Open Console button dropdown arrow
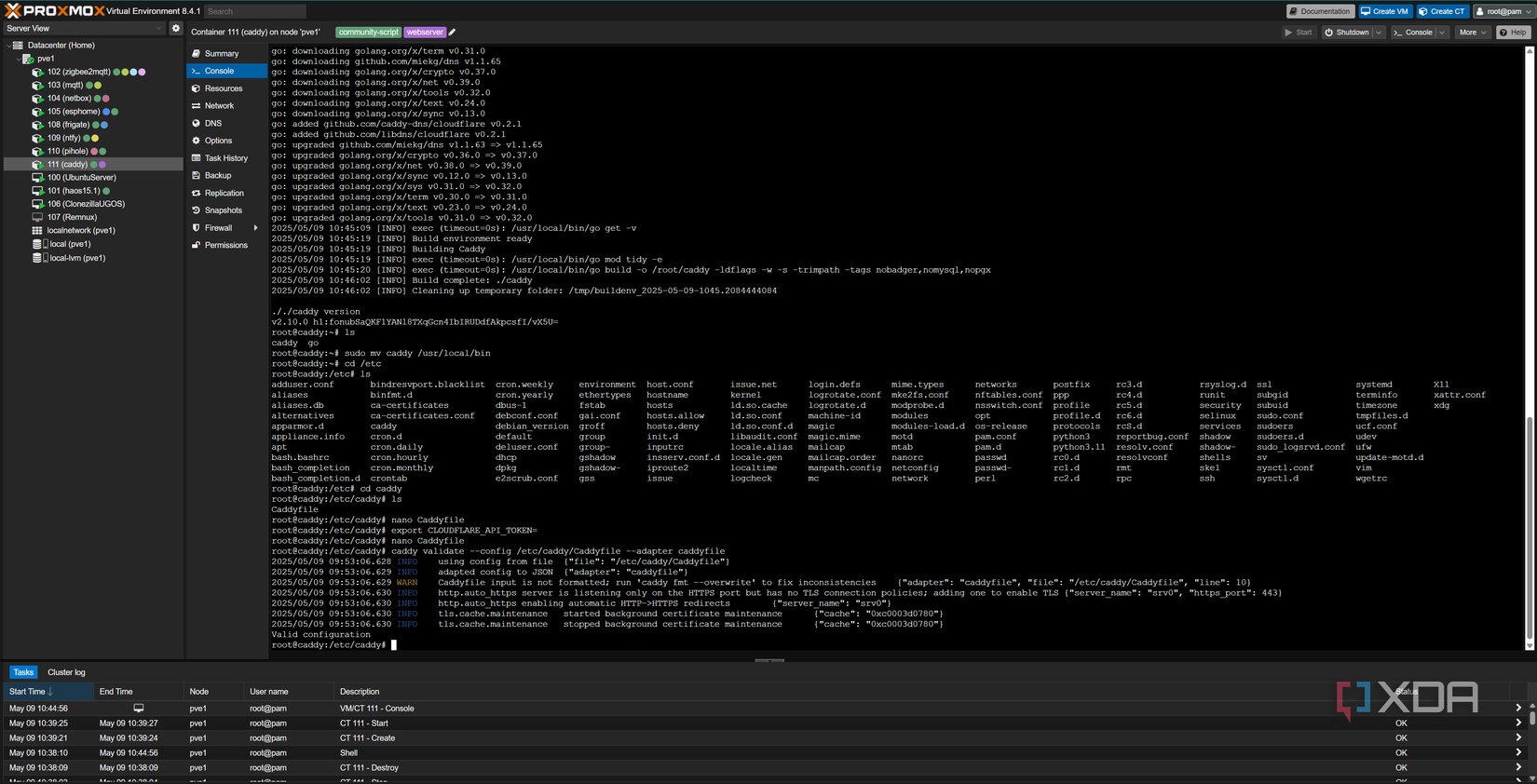 [1442, 33]
